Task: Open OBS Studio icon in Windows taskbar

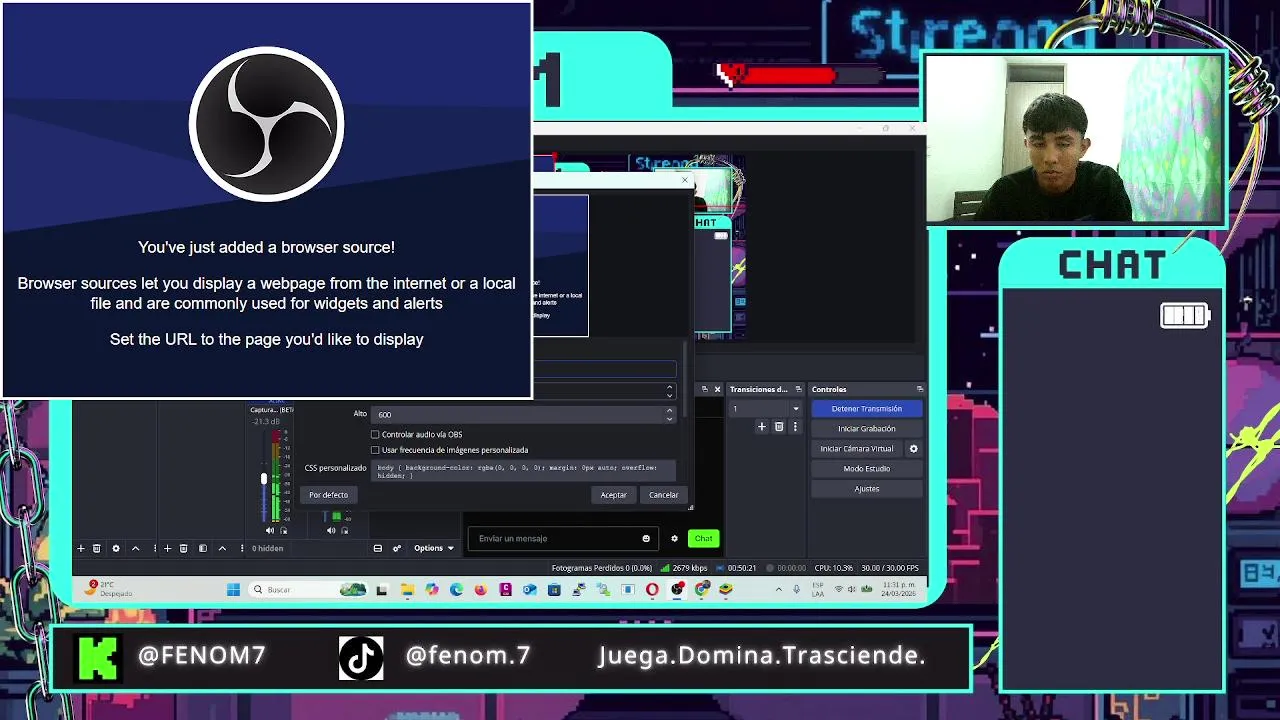Action: (x=677, y=590)
